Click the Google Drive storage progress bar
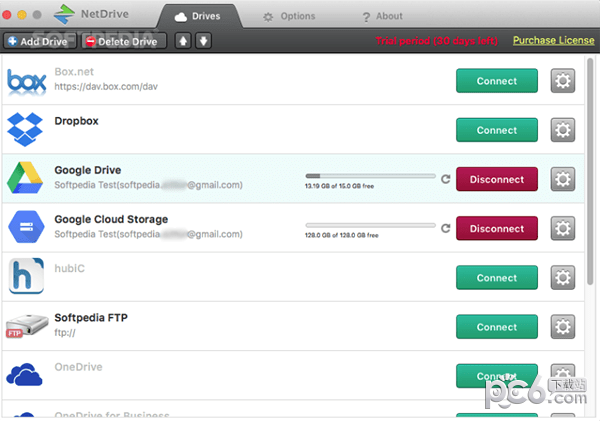600x421 pixels. (x=370, y=176)
